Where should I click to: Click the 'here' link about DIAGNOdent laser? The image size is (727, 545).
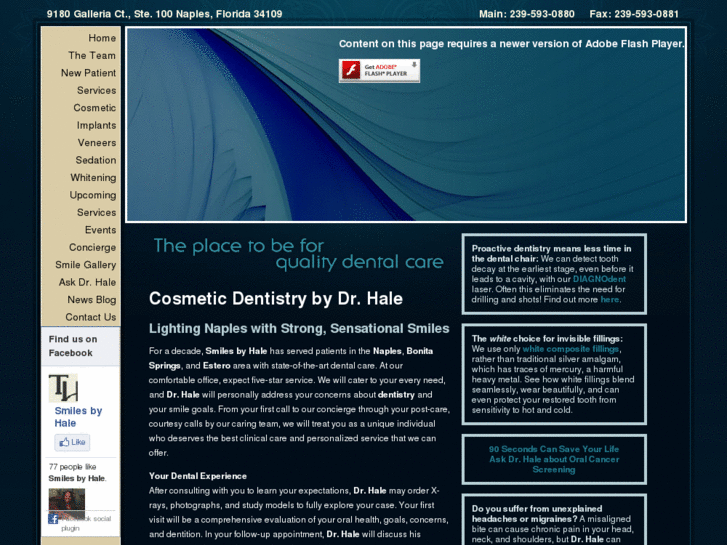tap(609, 300)
